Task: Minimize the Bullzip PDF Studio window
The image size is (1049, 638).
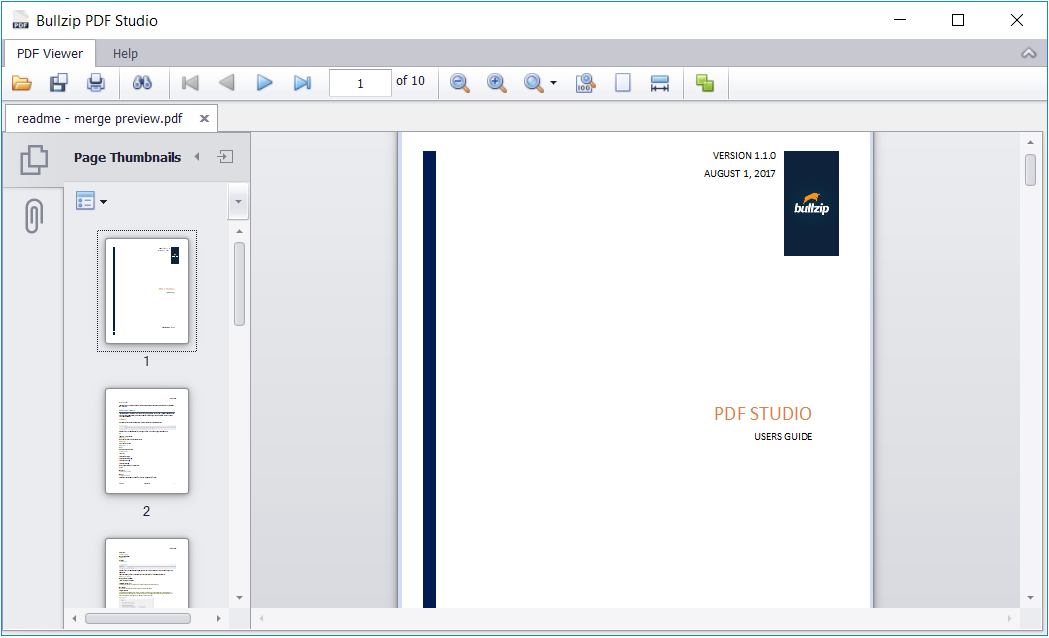Action: [x=900, y=20]
